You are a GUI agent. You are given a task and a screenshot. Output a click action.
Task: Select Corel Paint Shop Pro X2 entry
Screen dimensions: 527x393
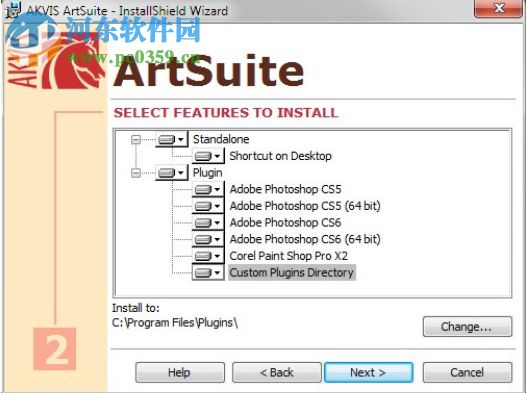[x=288, y=256]
